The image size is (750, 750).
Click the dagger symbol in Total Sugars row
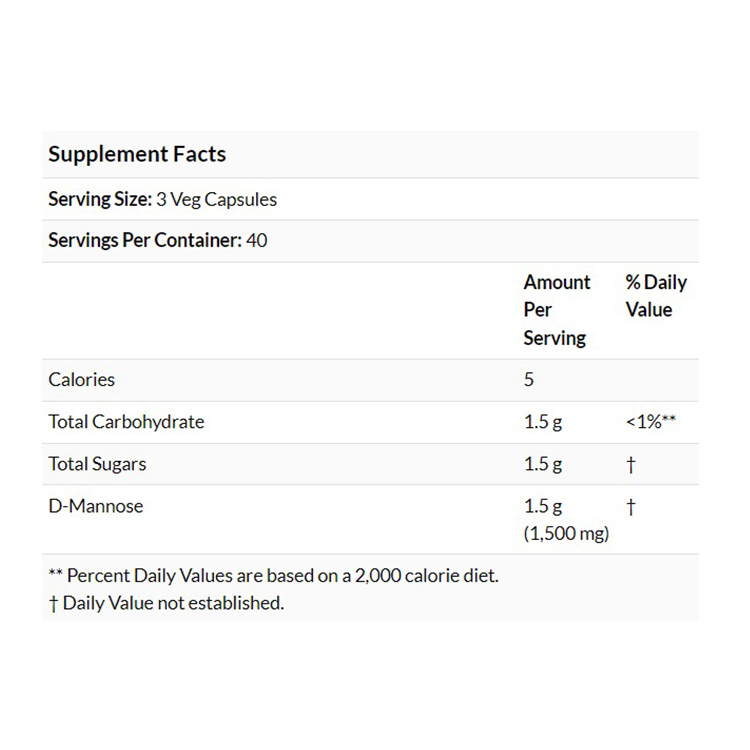[x=631, y=465]
